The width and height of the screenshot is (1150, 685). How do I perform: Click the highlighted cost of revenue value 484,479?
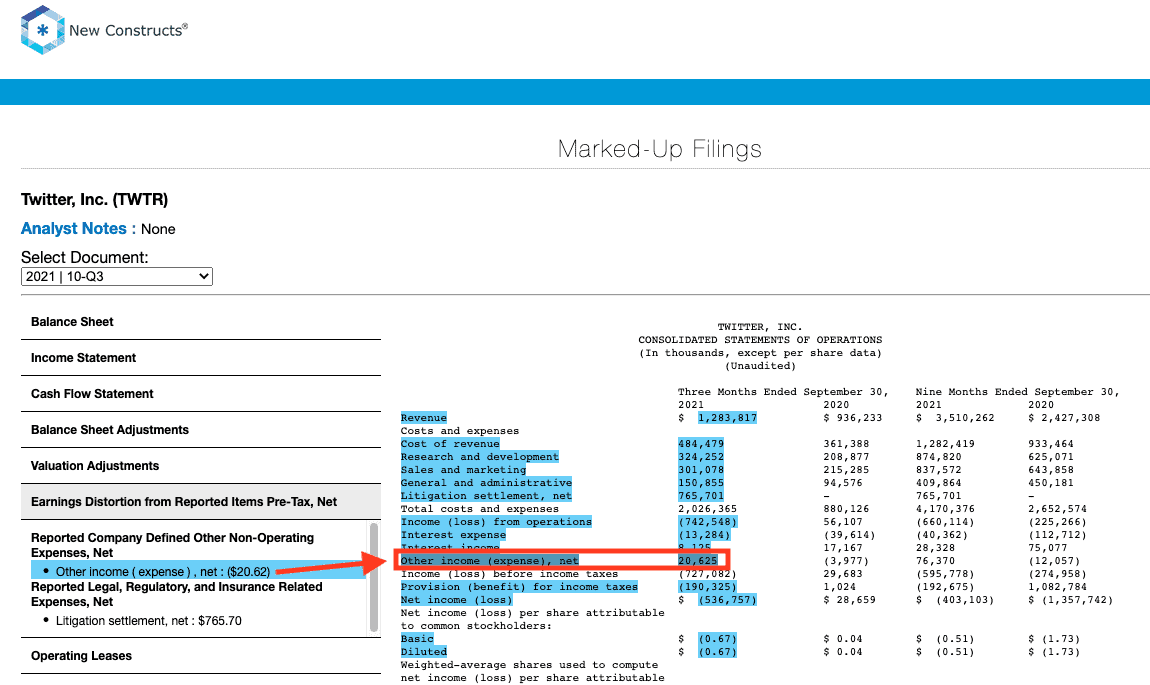click(x=700, y=444)
